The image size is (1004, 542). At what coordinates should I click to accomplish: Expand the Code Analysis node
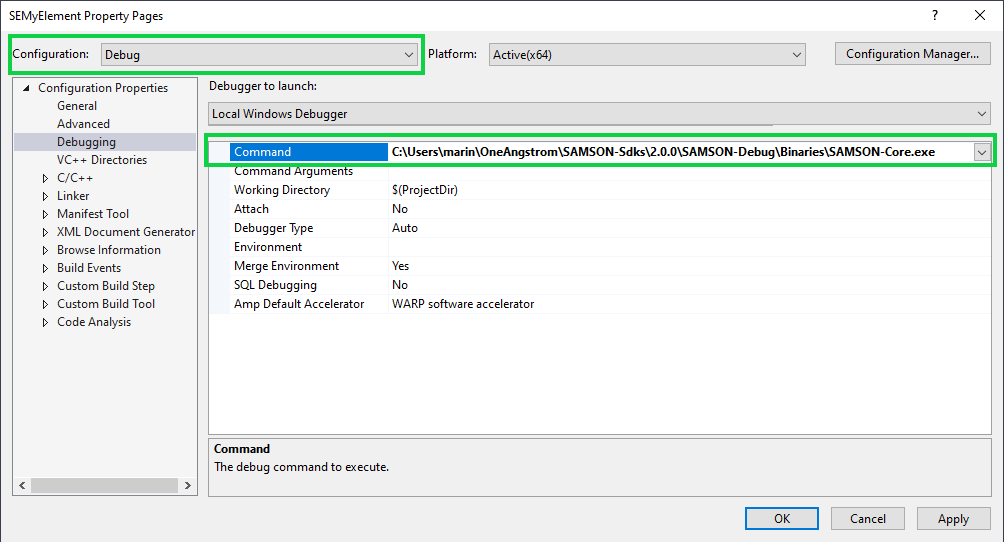(x=45, y=322)
